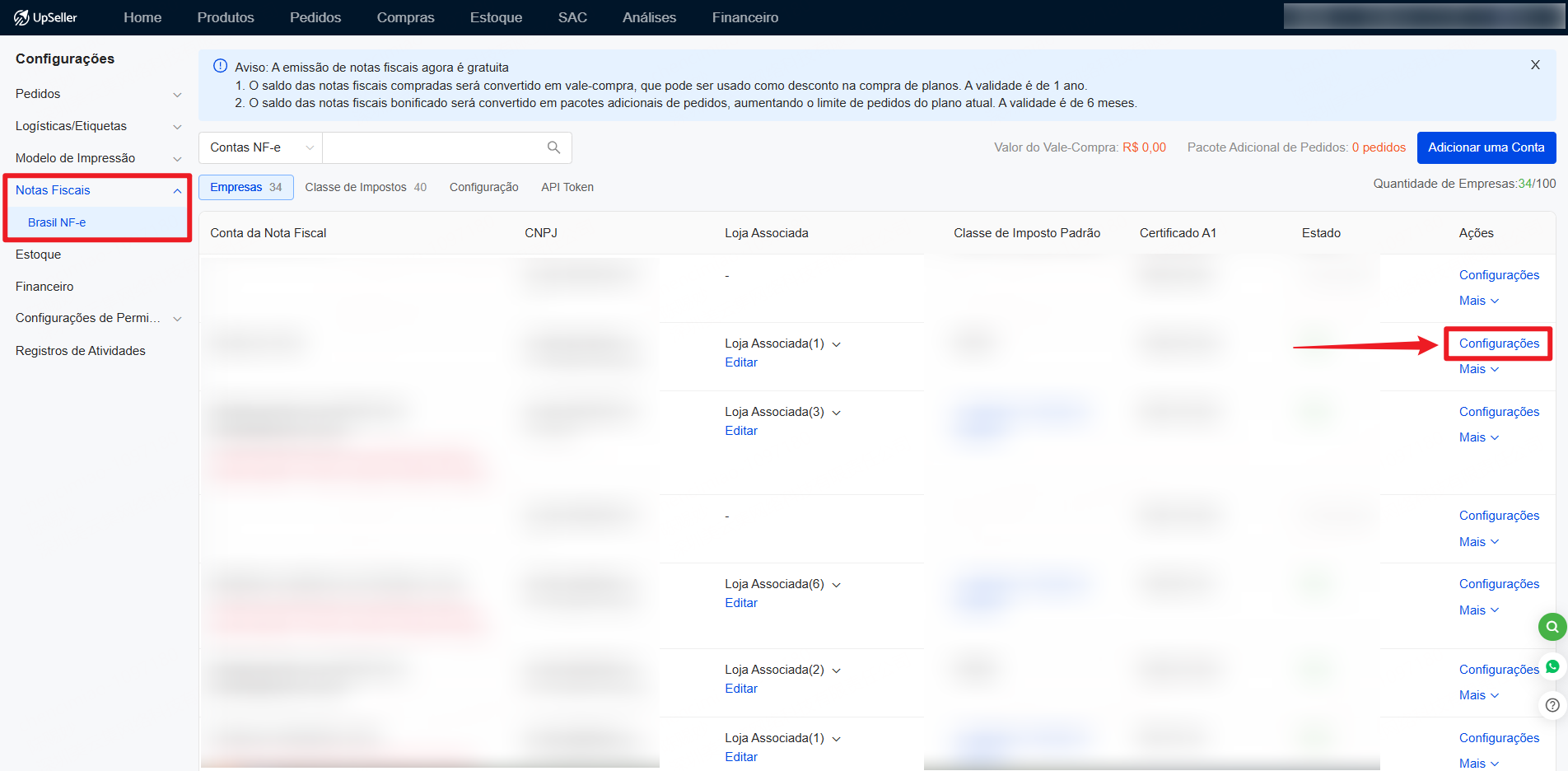Click the Valor do Vale-Compra R$ 0,00 value

[1144, 147]
